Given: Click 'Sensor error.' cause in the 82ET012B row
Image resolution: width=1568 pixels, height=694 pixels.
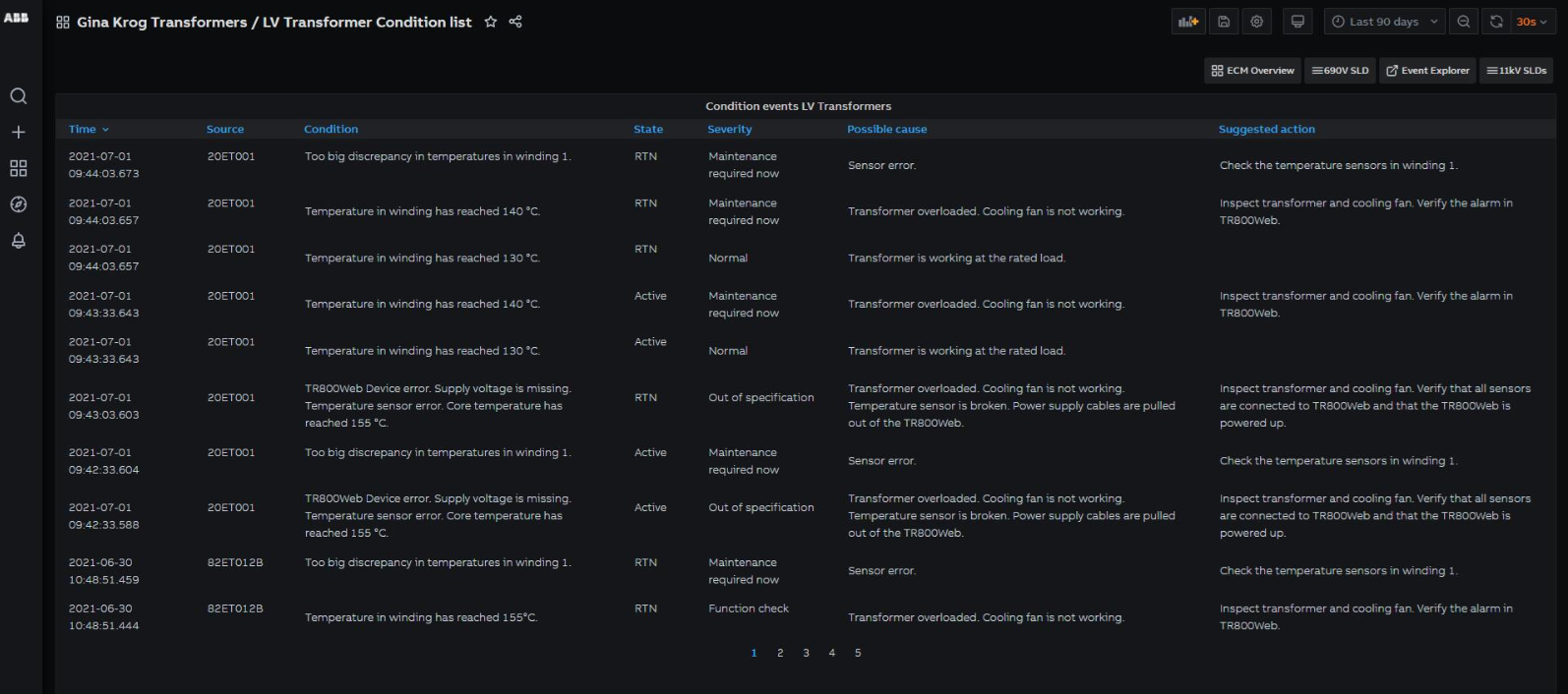Looking at the screenshot, I should [x=881, y=570].
